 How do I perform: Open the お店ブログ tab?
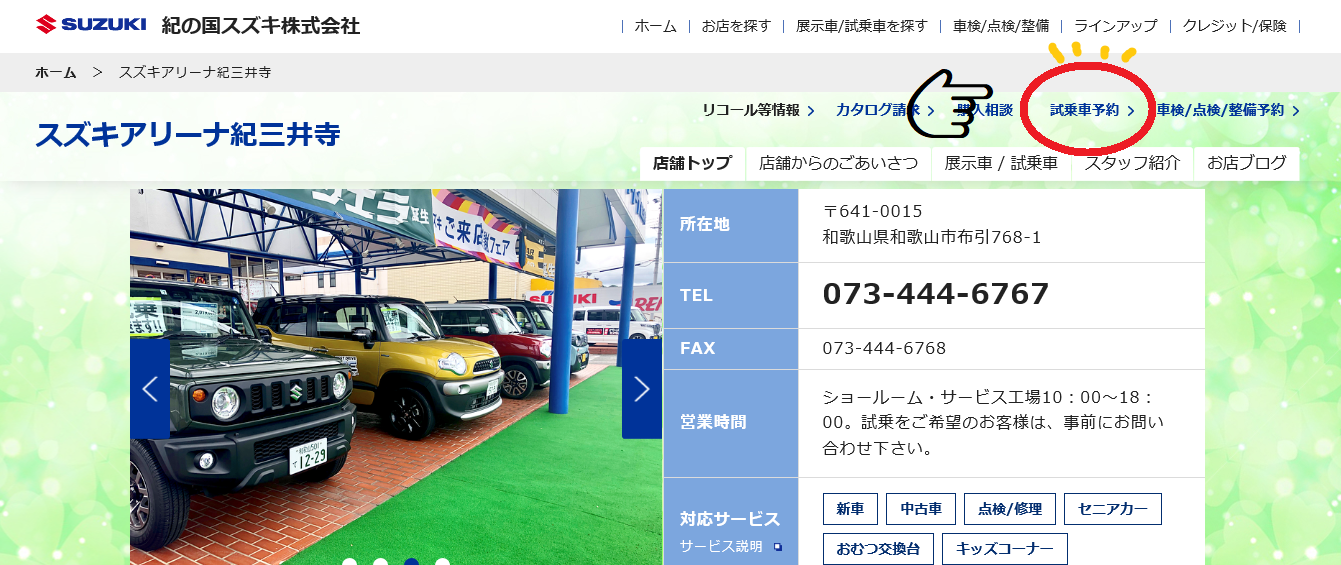click(x=1247, y=163)
